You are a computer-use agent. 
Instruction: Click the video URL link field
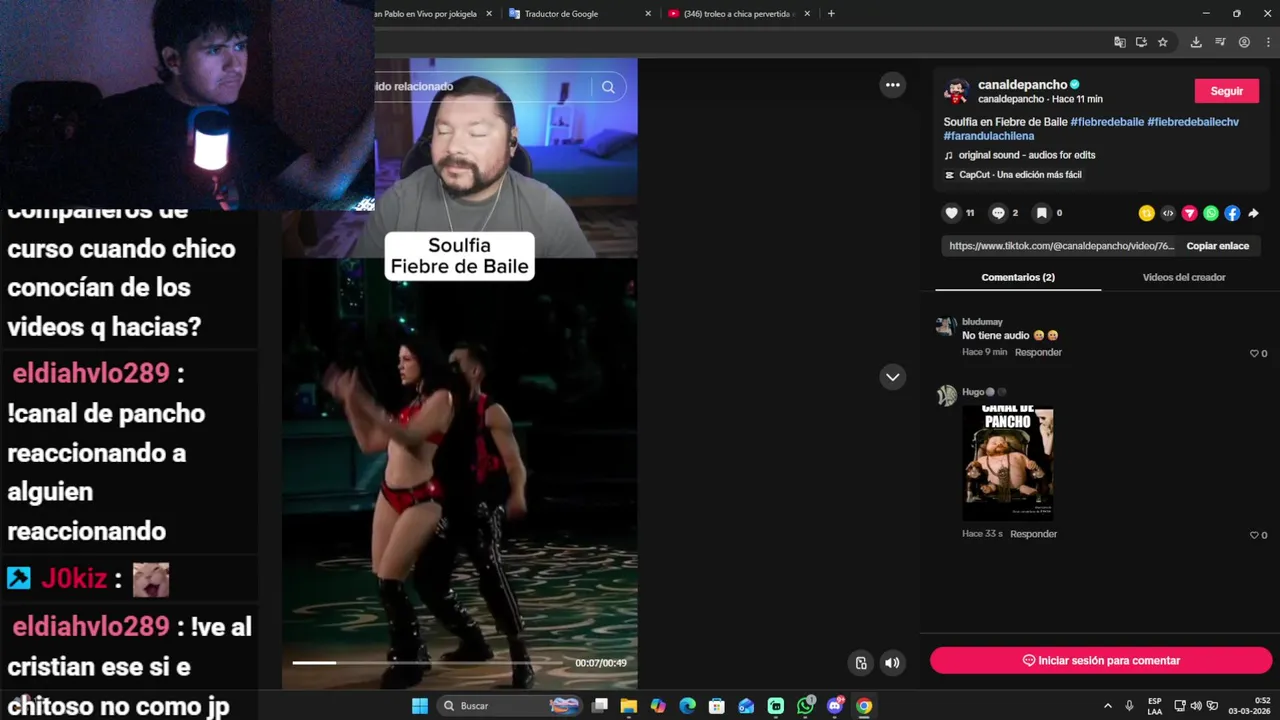click(1062, 246)
